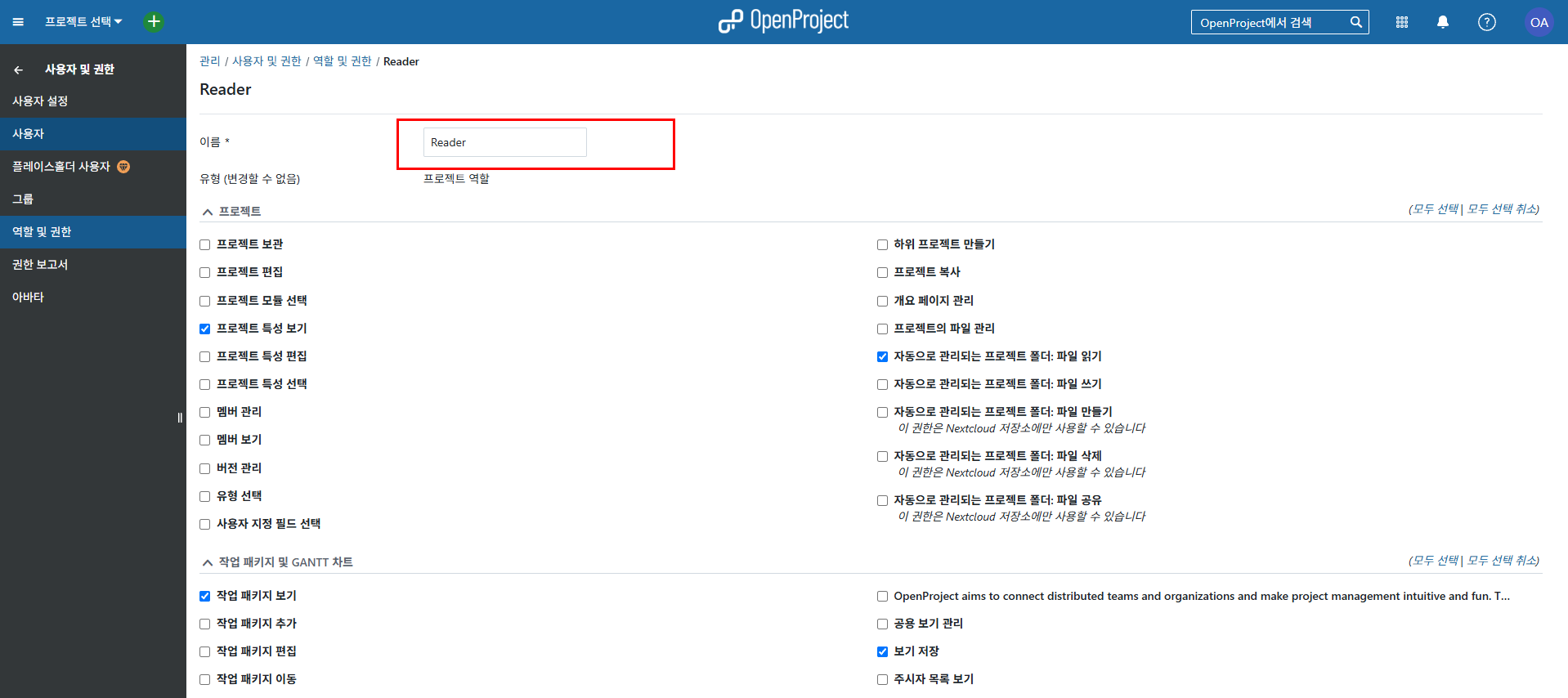The image size is (1568, 698).
Task: Check the 파일 만들기 project folder checkbox
Action: pyautogui.click(x=882, y=413)
